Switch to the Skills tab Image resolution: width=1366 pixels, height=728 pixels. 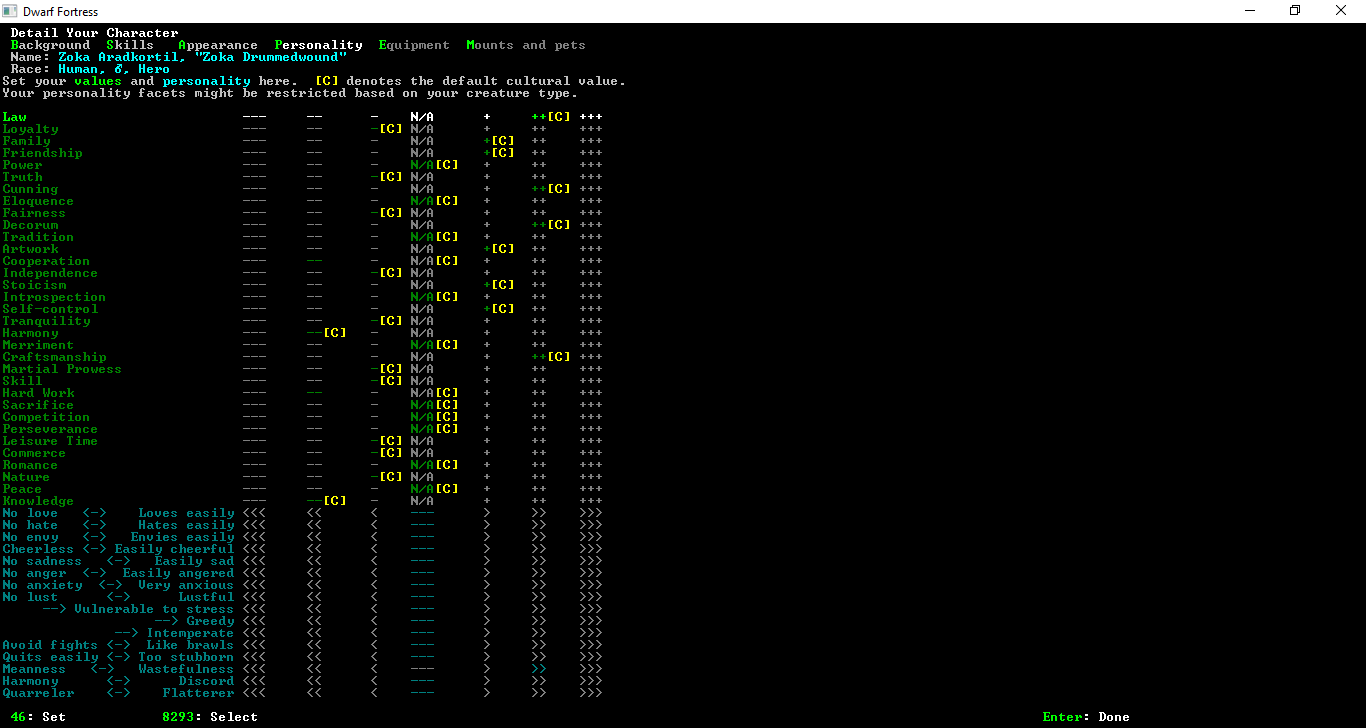tap(130, 45)
